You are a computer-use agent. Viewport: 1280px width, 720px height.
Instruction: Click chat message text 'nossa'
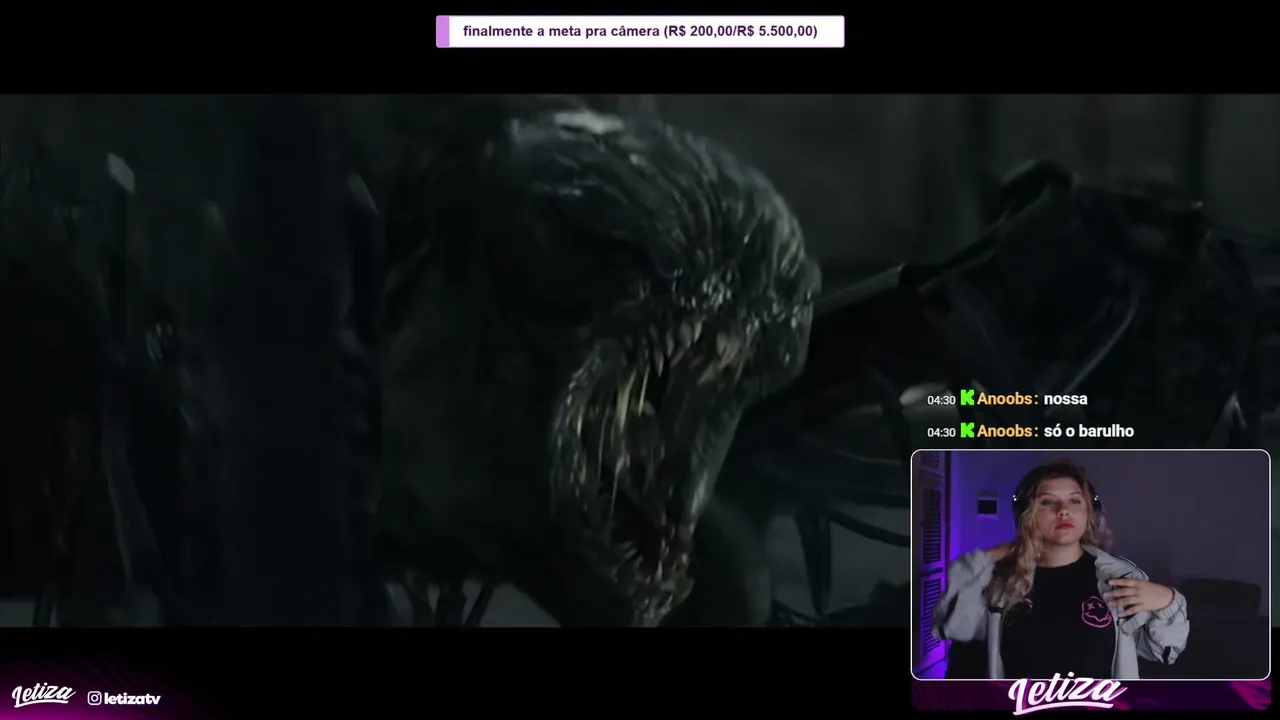click(x=1065, y=399)
